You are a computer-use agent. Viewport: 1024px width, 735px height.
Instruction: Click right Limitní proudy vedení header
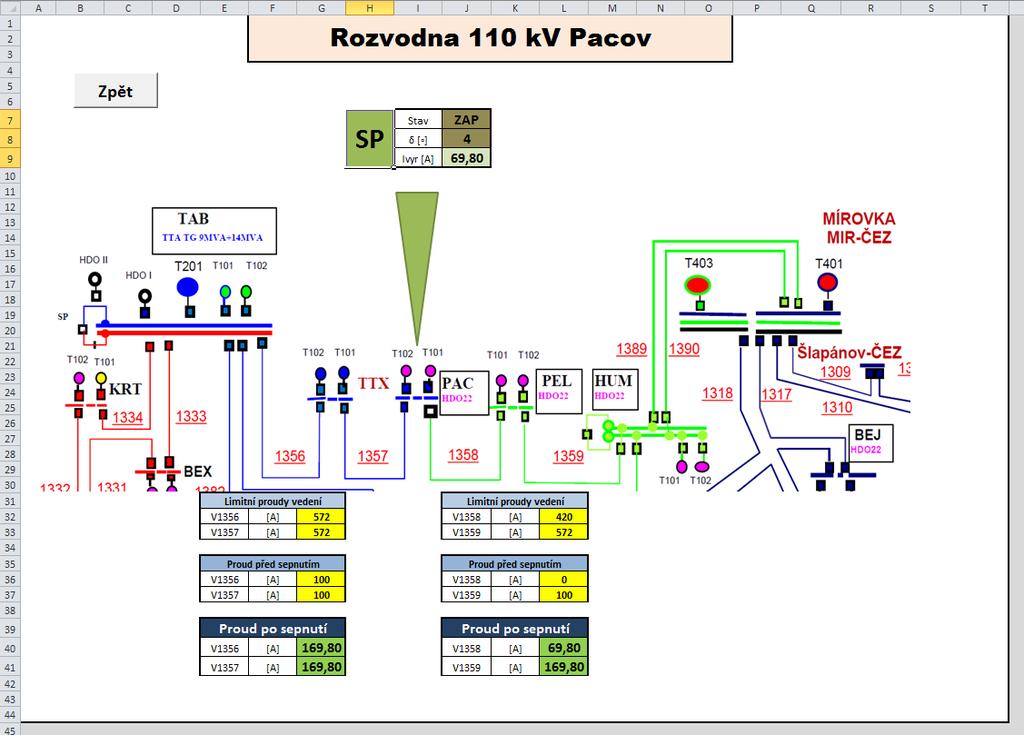[x=515, y=501]
